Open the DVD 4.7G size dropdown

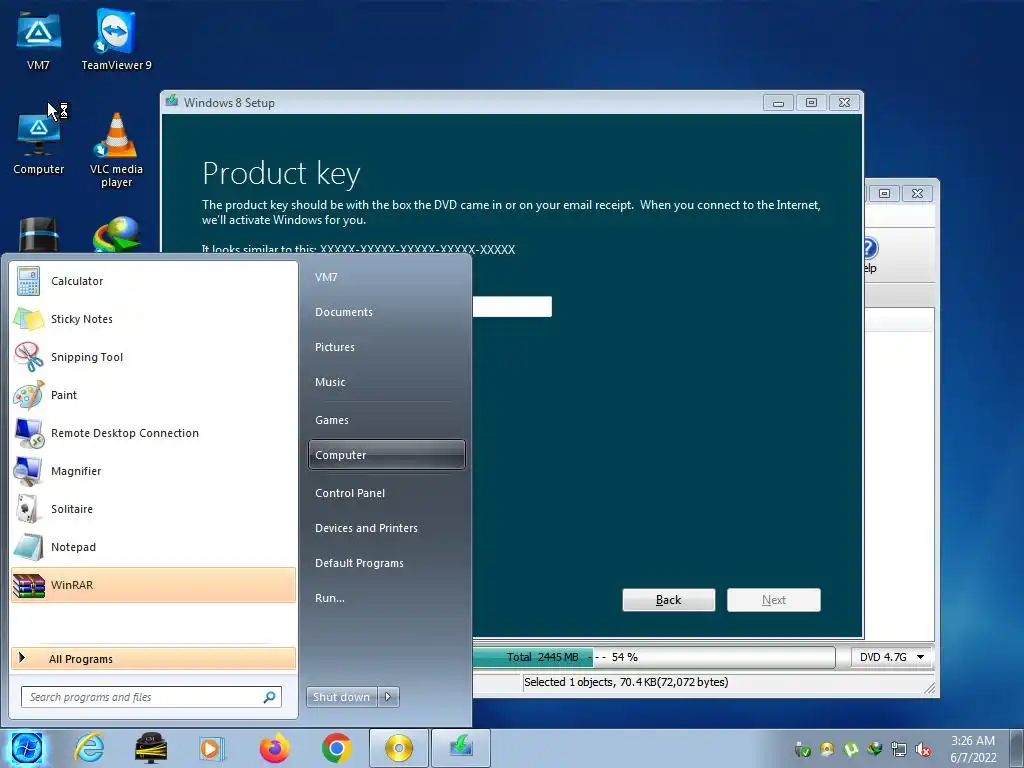click(891, 657)
